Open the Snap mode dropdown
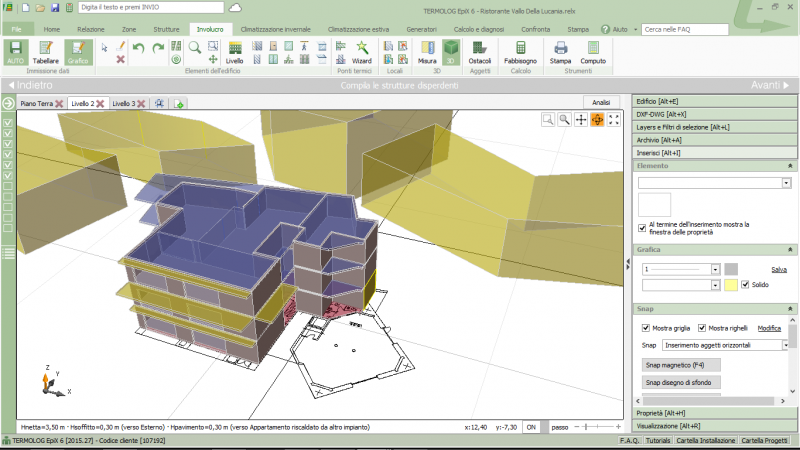The height and width of the screenshot is (450, 800). (x=785, y=345)
